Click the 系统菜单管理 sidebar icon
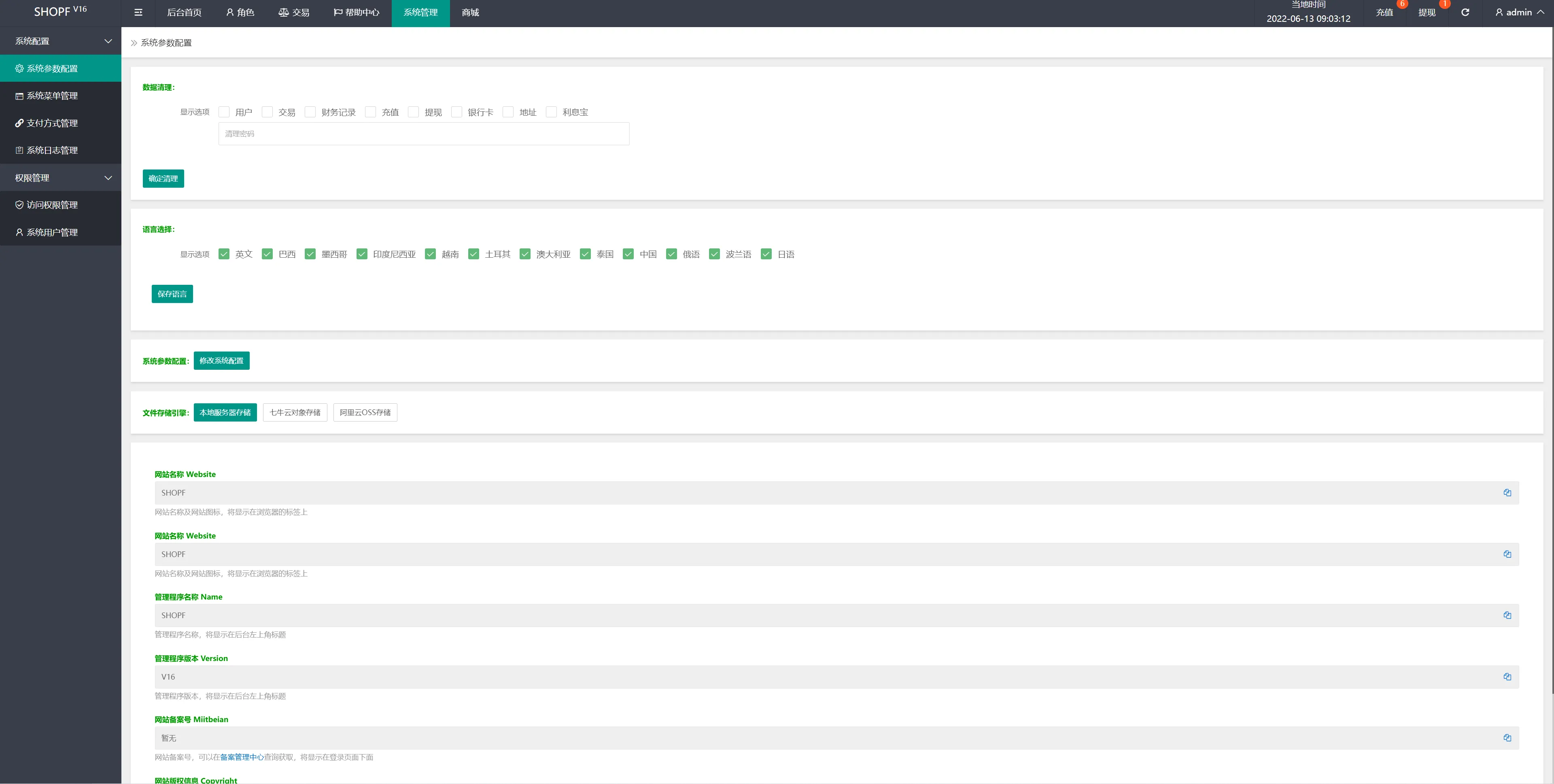 click(x=19, y=96)
